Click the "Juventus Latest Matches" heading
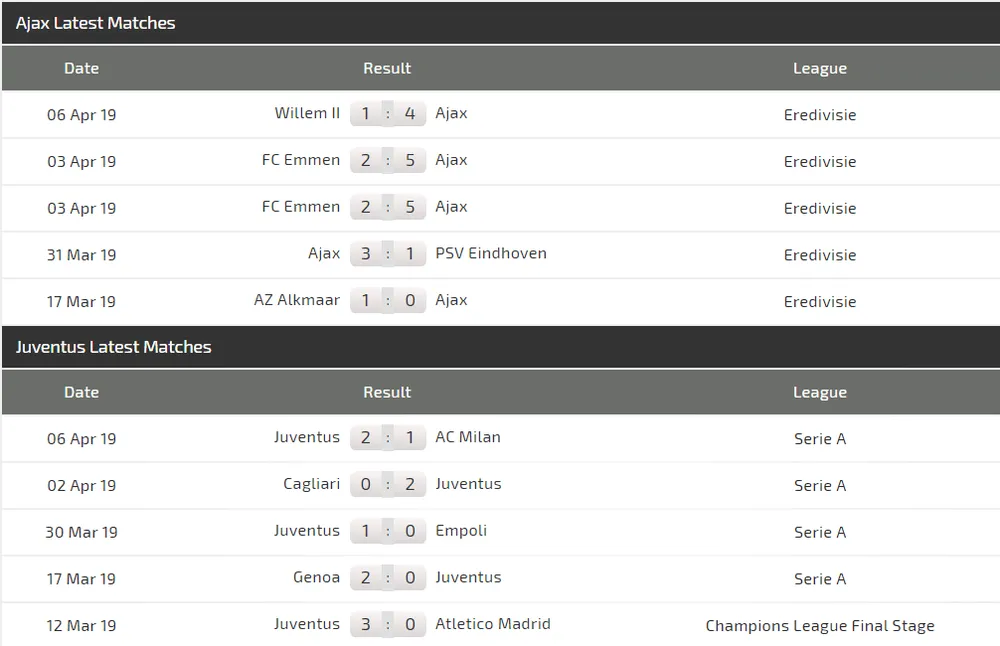 click(x=114, y=347)
